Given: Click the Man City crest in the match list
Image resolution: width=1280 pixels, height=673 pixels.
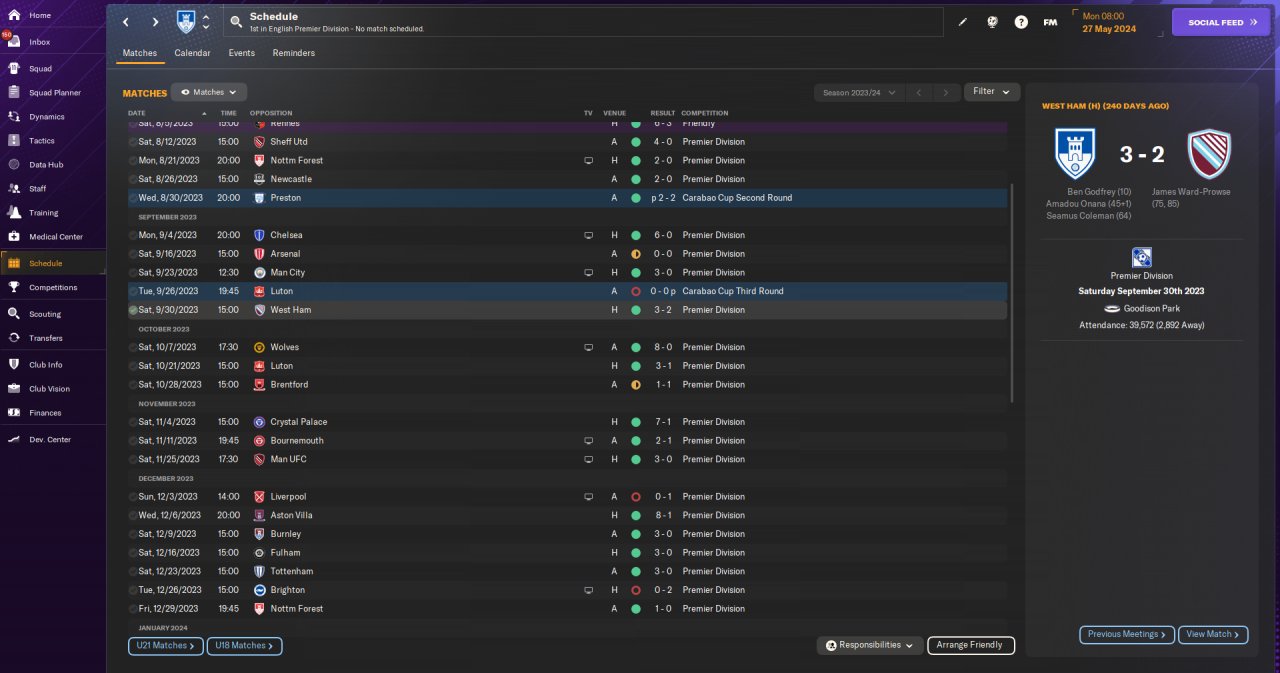Looking at the screenshot, I should tap(259, 272).
